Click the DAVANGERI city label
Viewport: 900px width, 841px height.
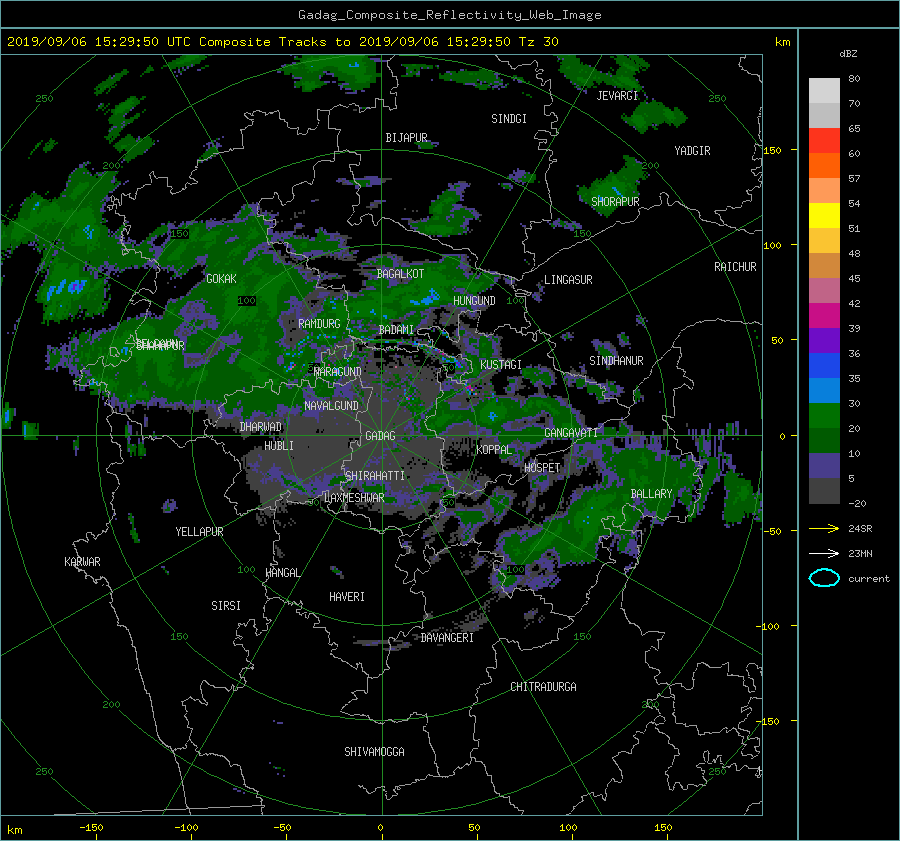click(447, 638)
